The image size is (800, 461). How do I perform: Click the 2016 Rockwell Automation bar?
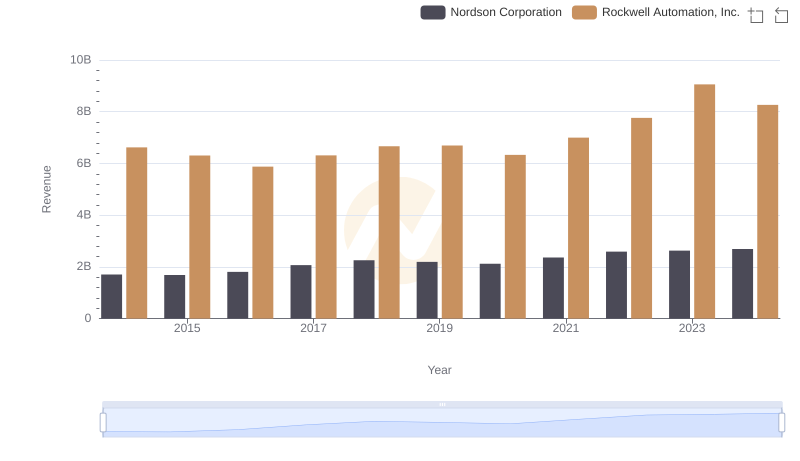[x=263, y=243]
